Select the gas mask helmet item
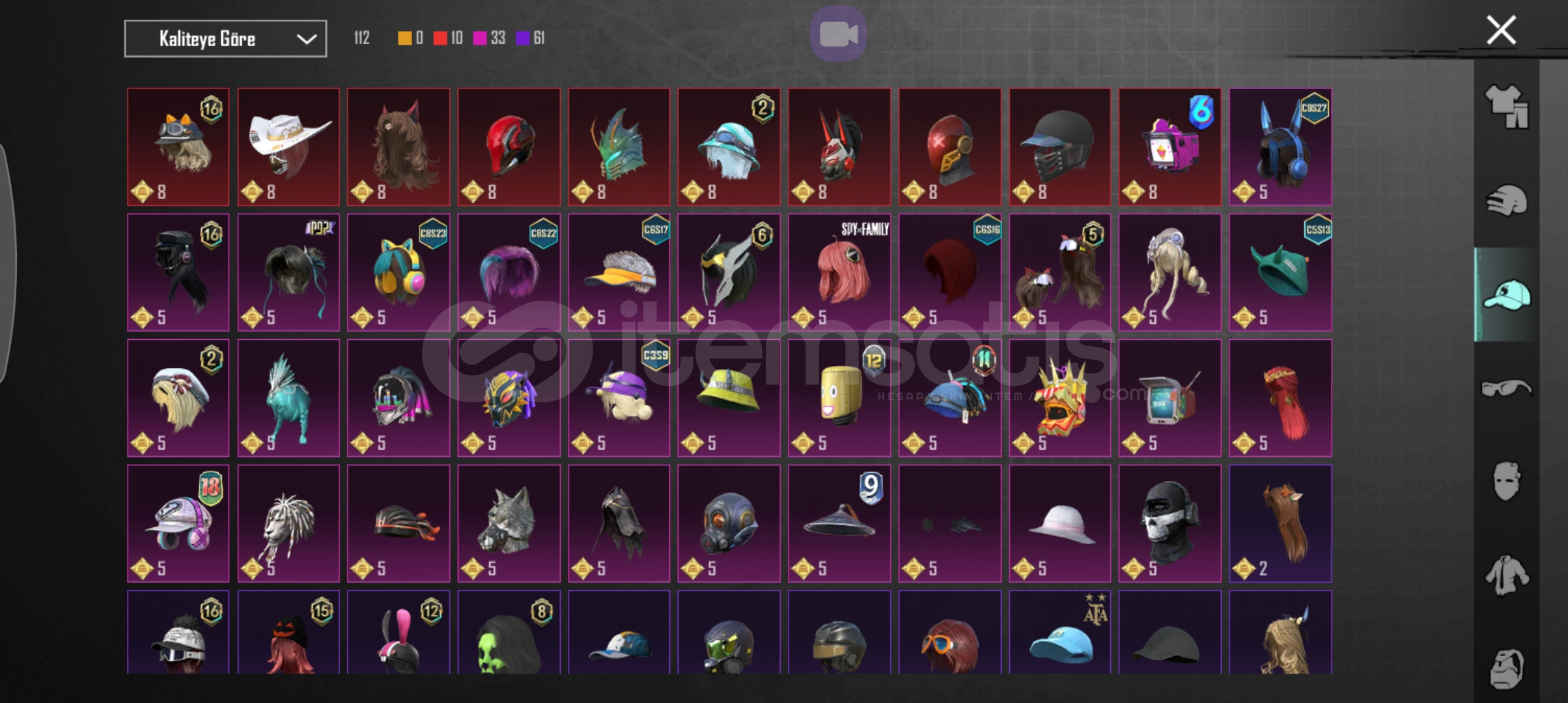Viewport: 1568px width, 703px height. (729, 523)
